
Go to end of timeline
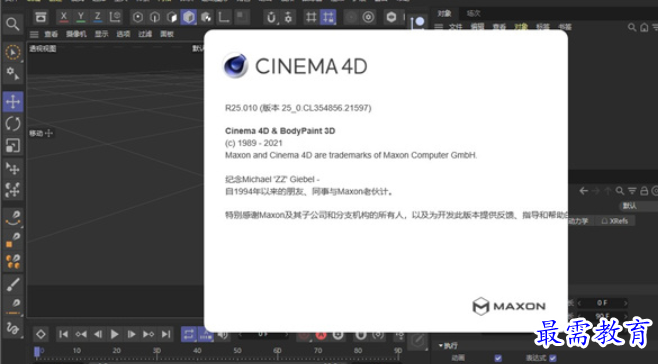pos(166,334)
